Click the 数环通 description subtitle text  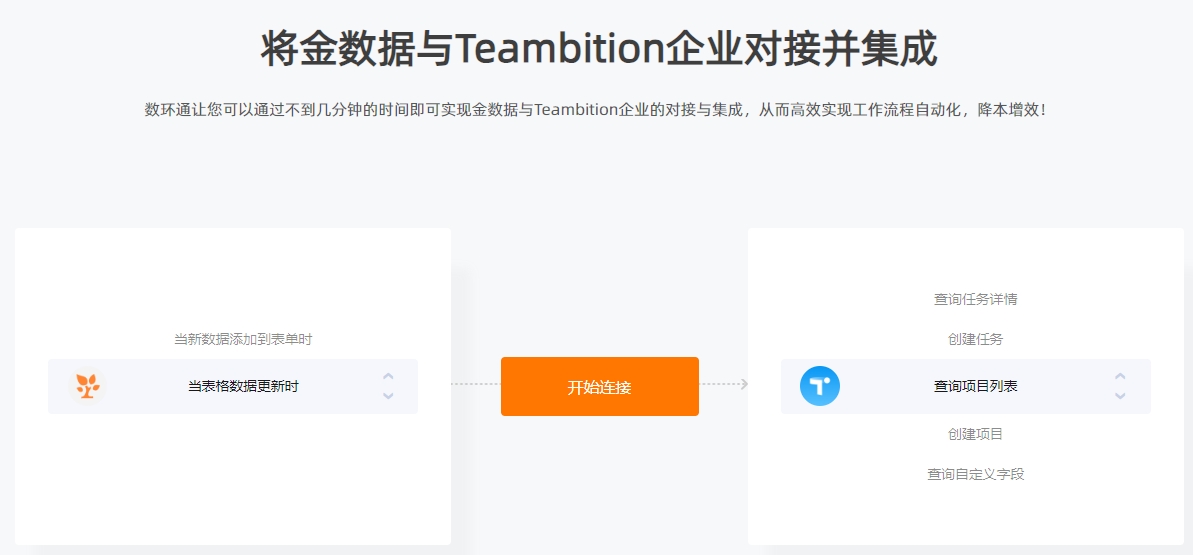pos(596,110)
